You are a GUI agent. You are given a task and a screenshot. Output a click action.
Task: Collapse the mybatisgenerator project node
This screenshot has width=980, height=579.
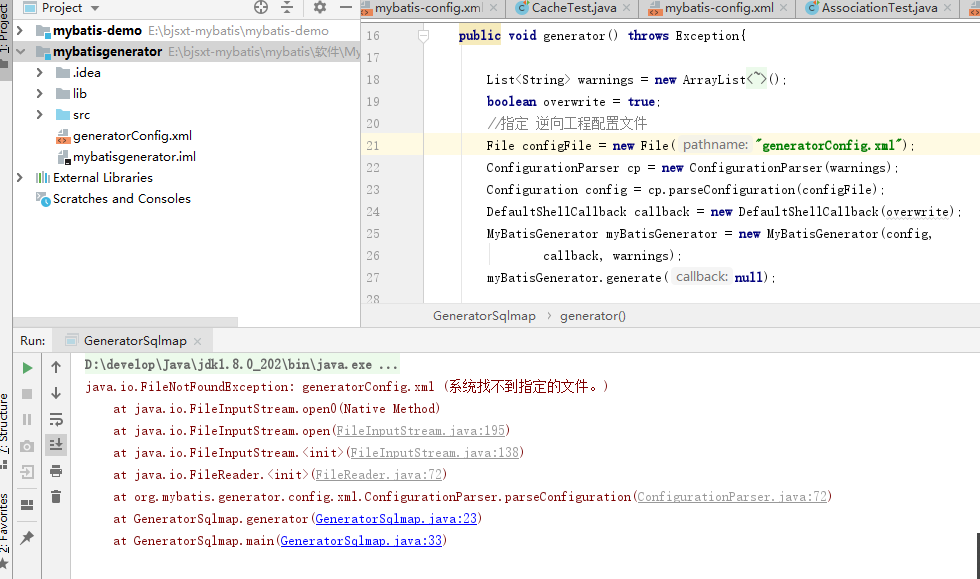click(x=20, y=51)
